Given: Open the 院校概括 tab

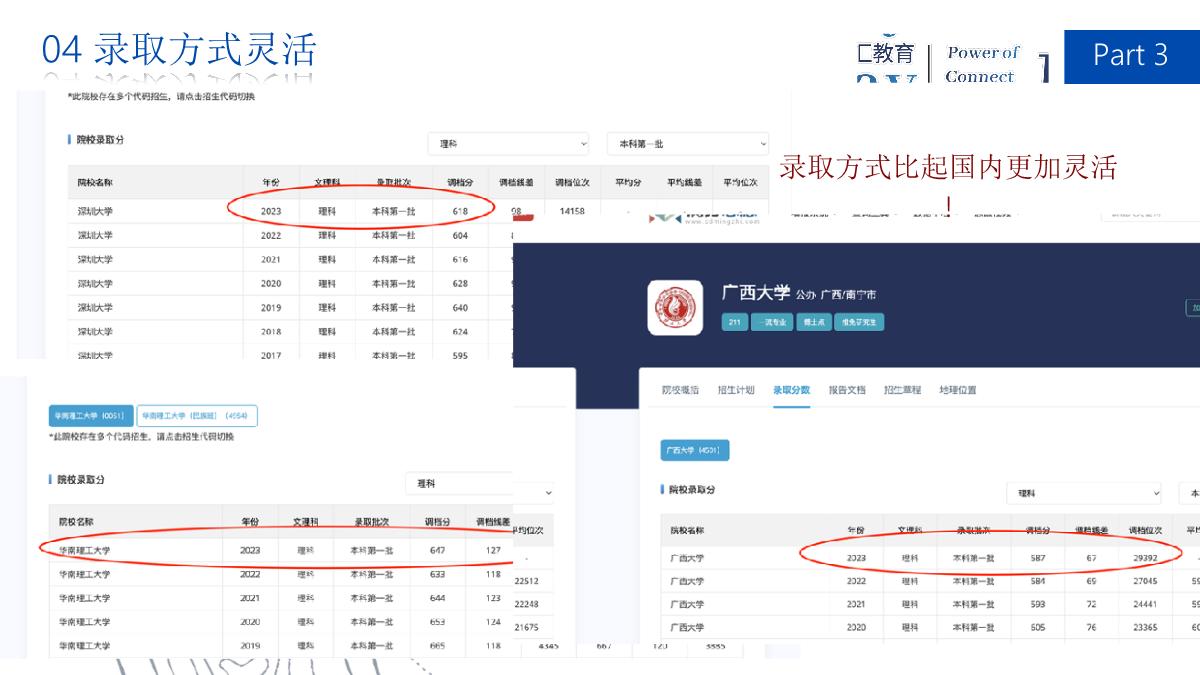Looking at the screenshot, I should tap(681, 390).
